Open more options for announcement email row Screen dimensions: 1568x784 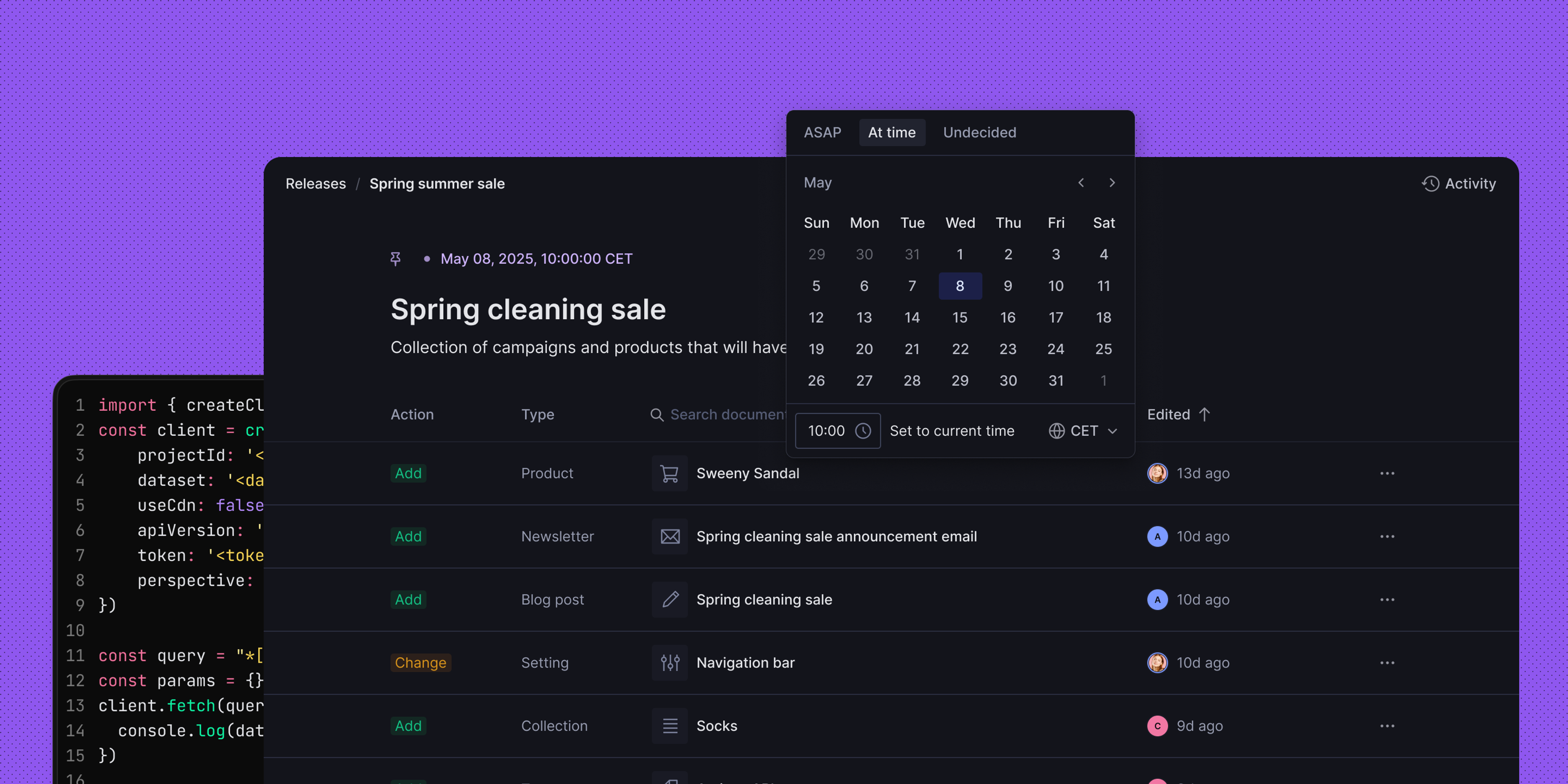[1387, 536]
